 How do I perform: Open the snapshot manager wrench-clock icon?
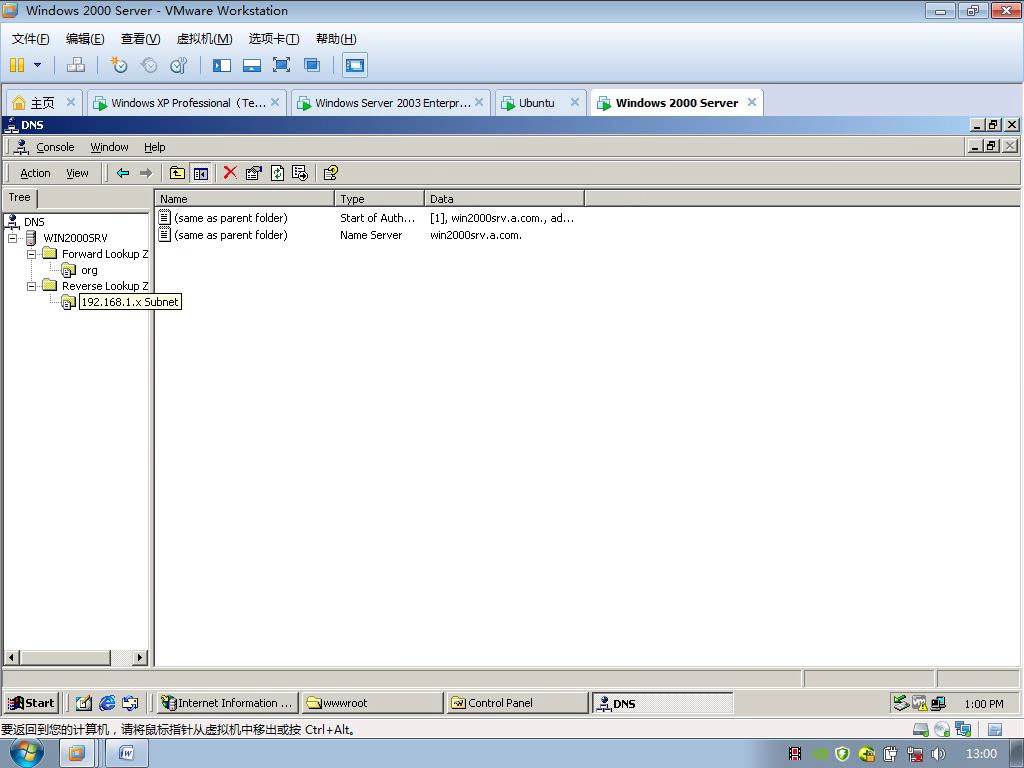[x=178, y=65]
